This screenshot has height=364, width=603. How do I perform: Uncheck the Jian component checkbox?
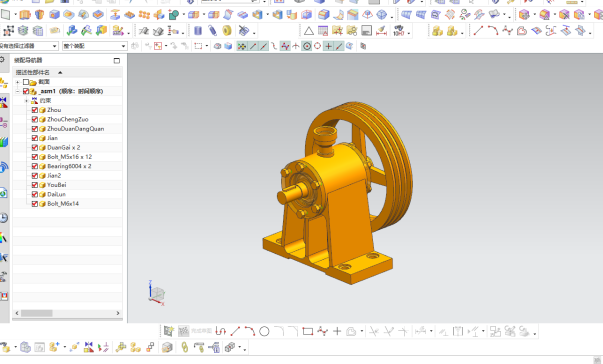[x=35, y=138]
